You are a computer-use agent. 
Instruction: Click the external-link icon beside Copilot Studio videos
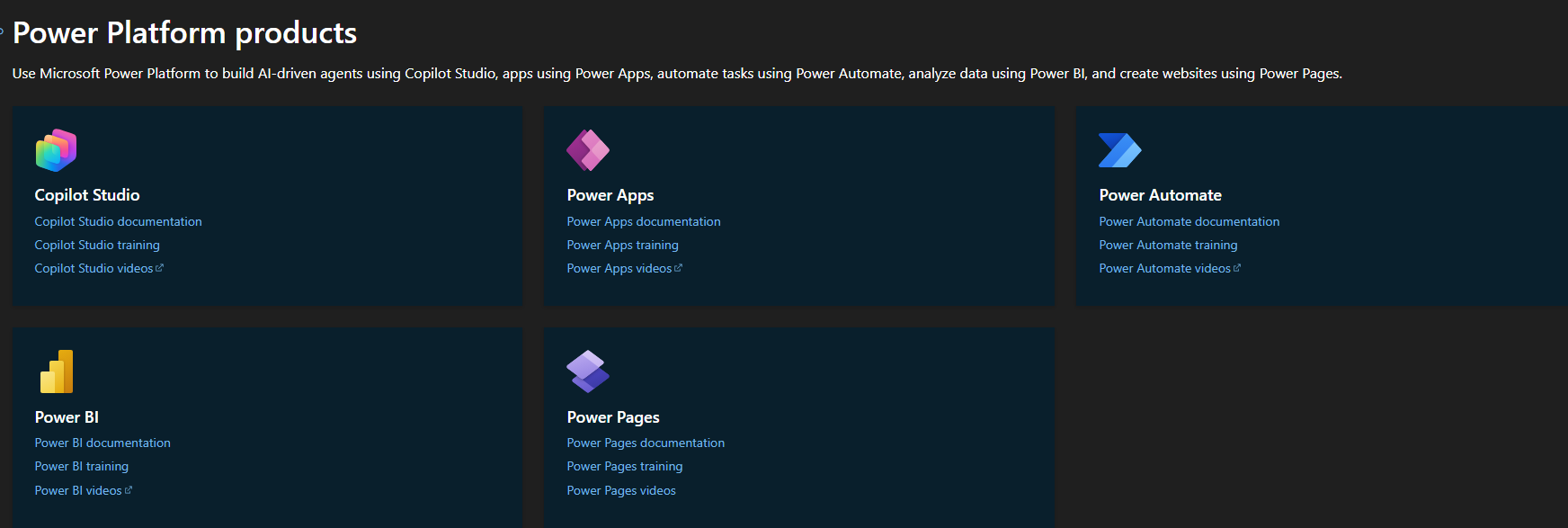[x=160, y=268]
